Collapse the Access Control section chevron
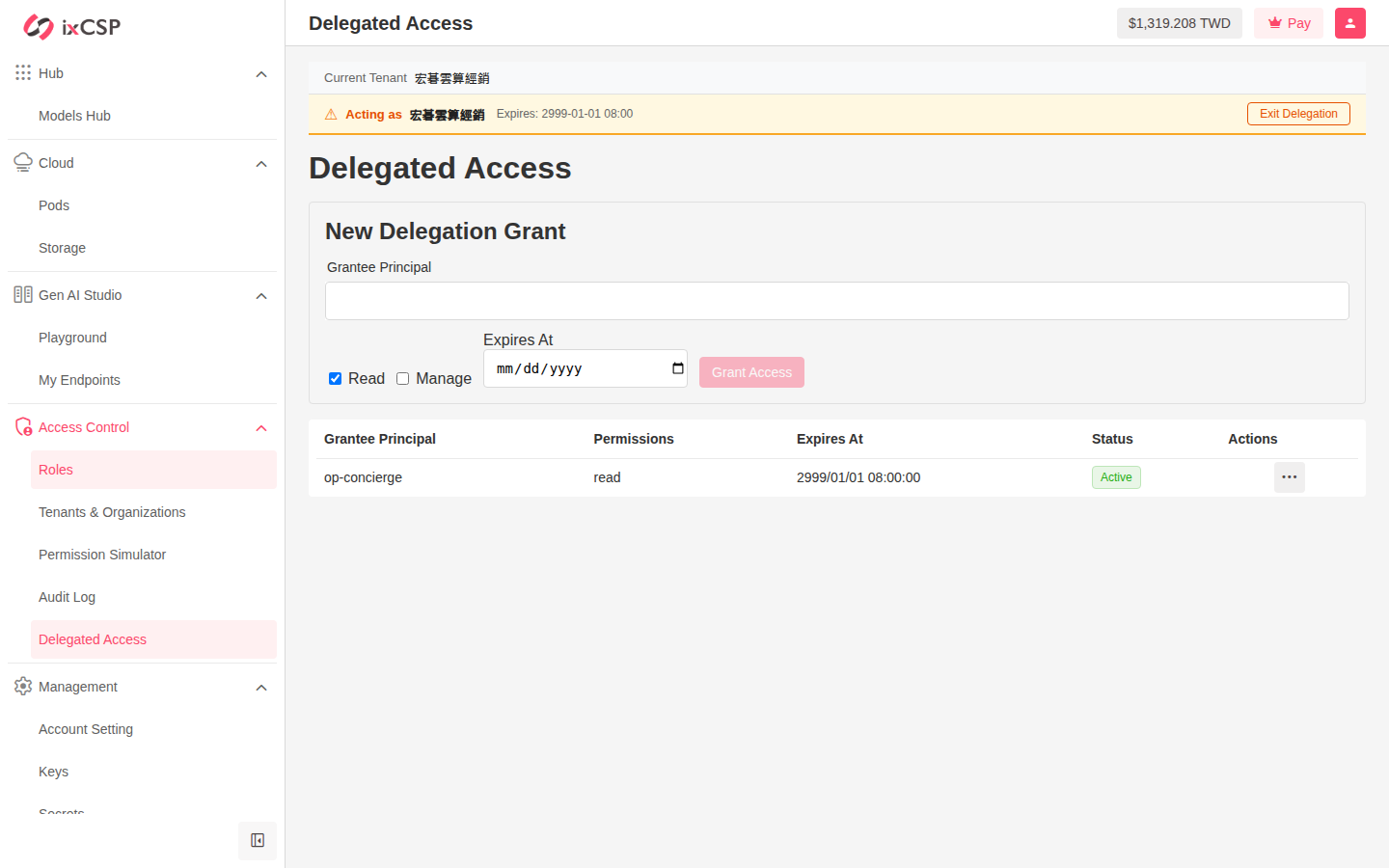 (x=261, y=428)
